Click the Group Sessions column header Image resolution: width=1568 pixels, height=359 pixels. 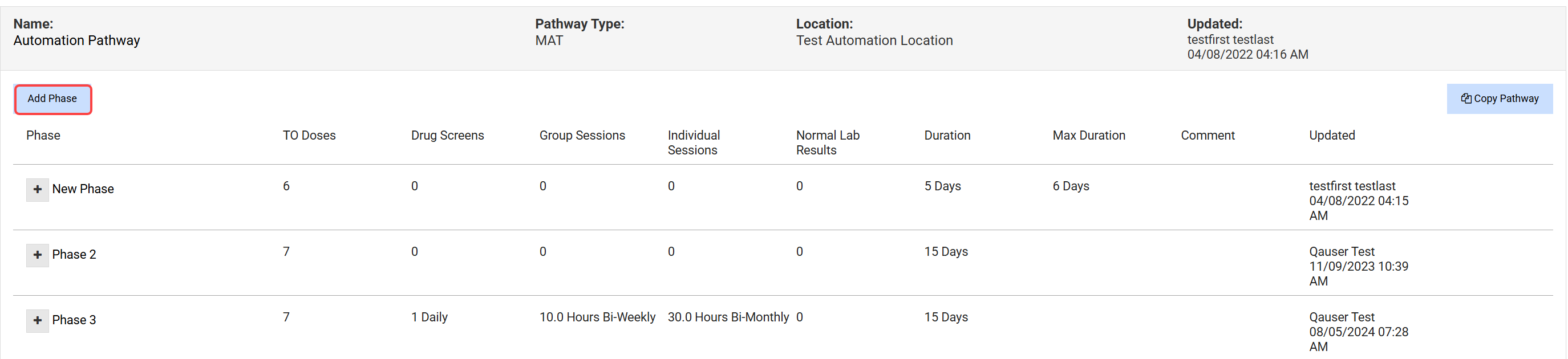point(581,135)
